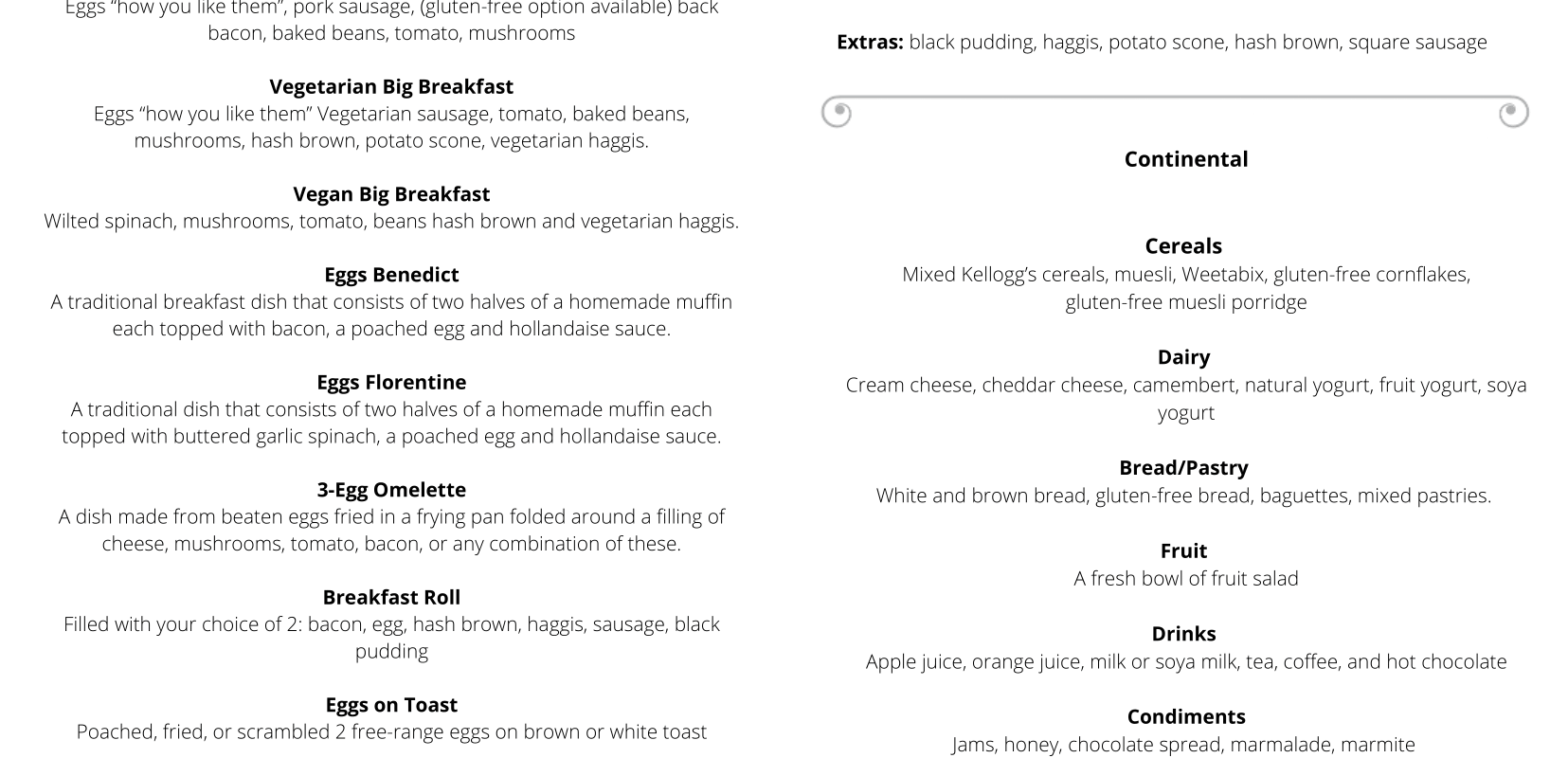Click the horizontal divider line above Continental

[1175, 97]
